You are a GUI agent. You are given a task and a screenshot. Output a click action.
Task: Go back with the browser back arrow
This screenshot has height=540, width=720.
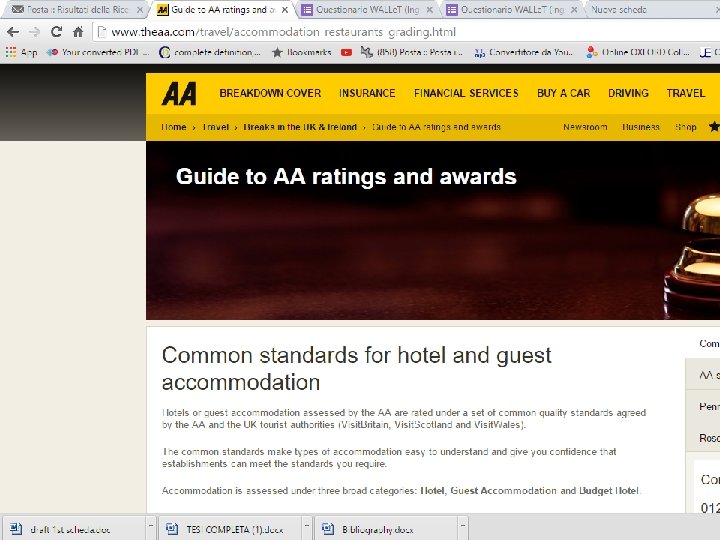click(x=13, y=32)
